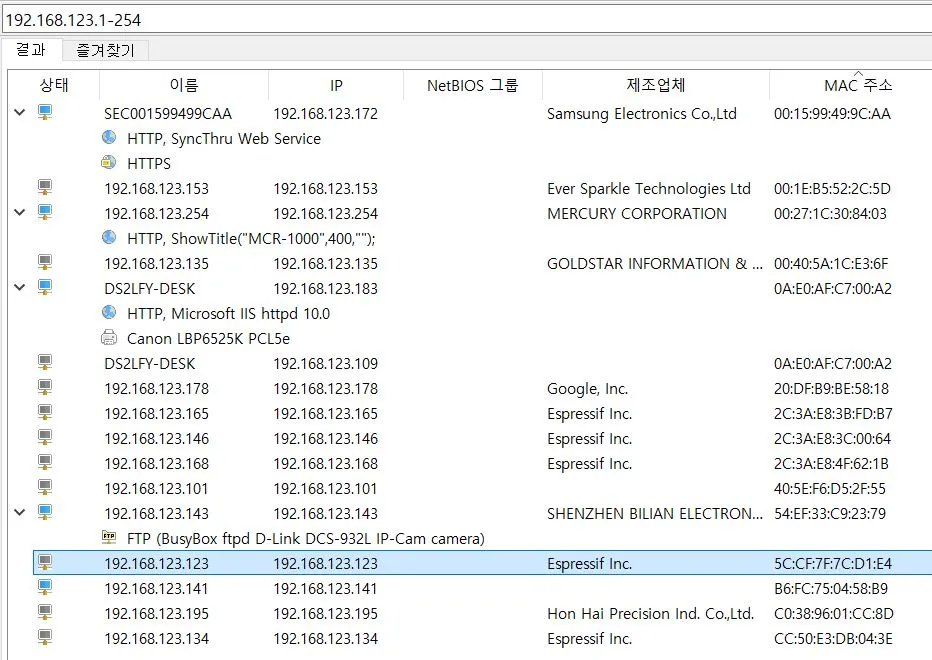Select HTTP, SyncThru Web Service entry
The height and width of the screenshot is (660, 932).
pyautogui.click(x=223, y=139)
